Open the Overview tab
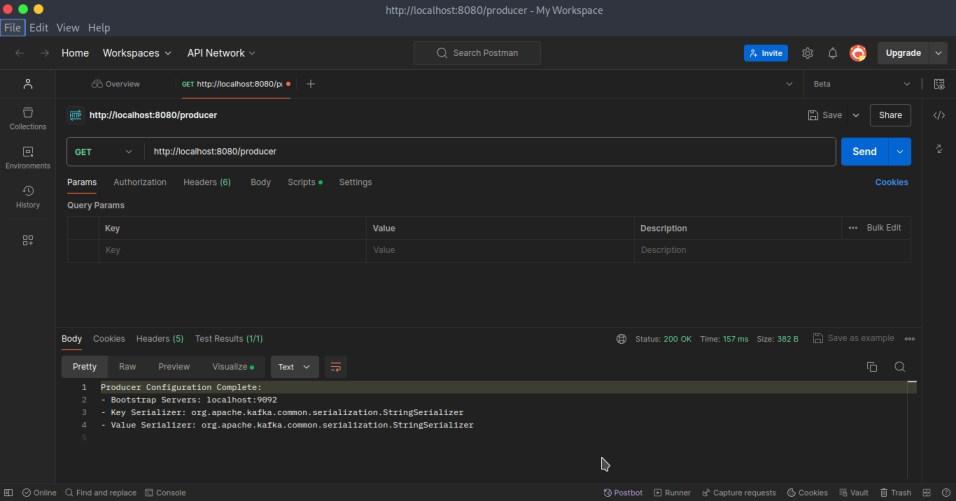 click(x=116, y=84)
